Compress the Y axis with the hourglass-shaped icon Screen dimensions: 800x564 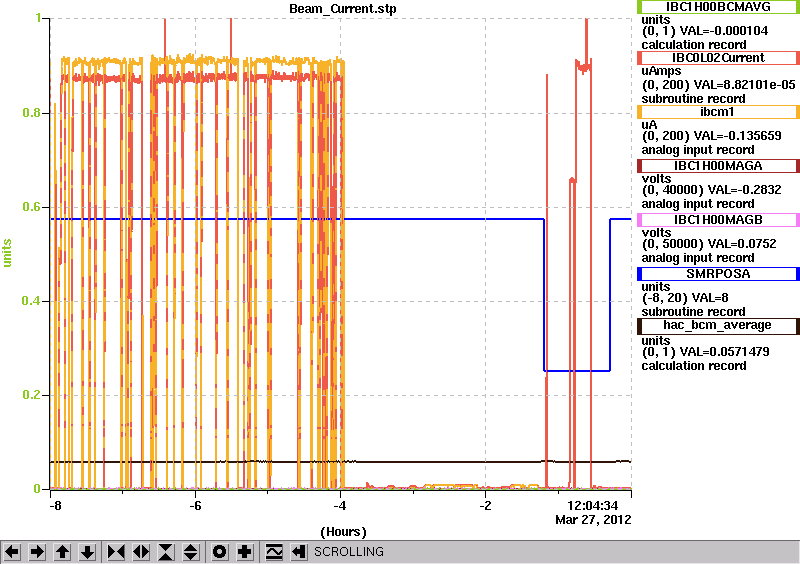(166, 552)
